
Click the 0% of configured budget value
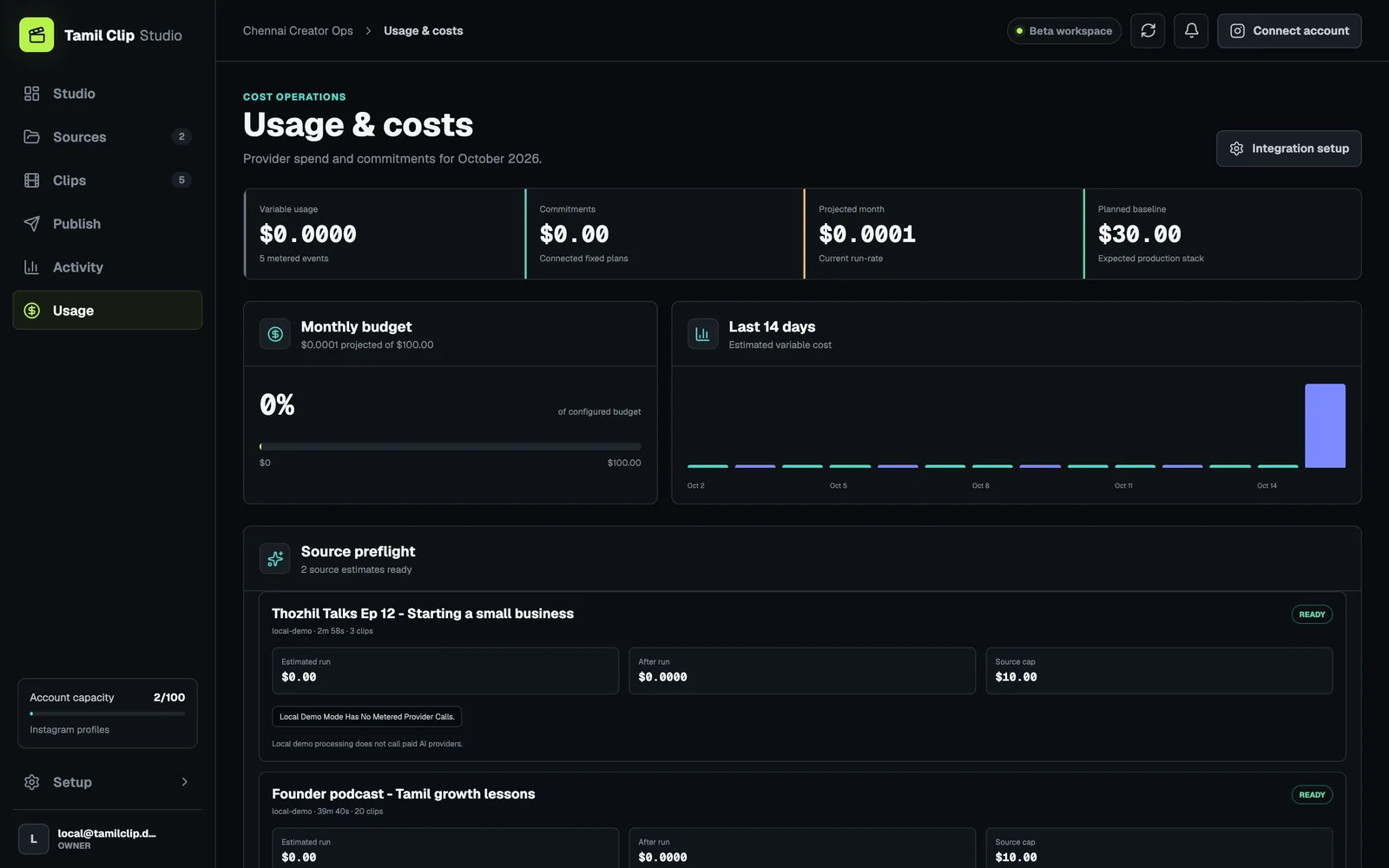coord(277,405)
